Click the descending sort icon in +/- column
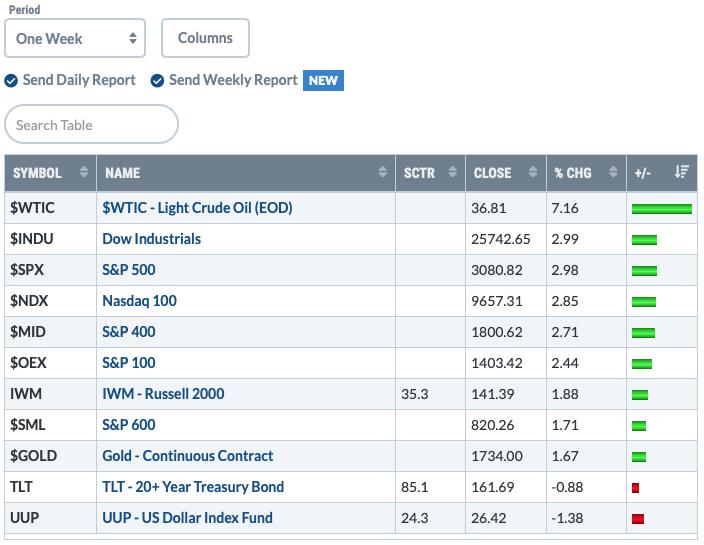 [x=682, y=171]
